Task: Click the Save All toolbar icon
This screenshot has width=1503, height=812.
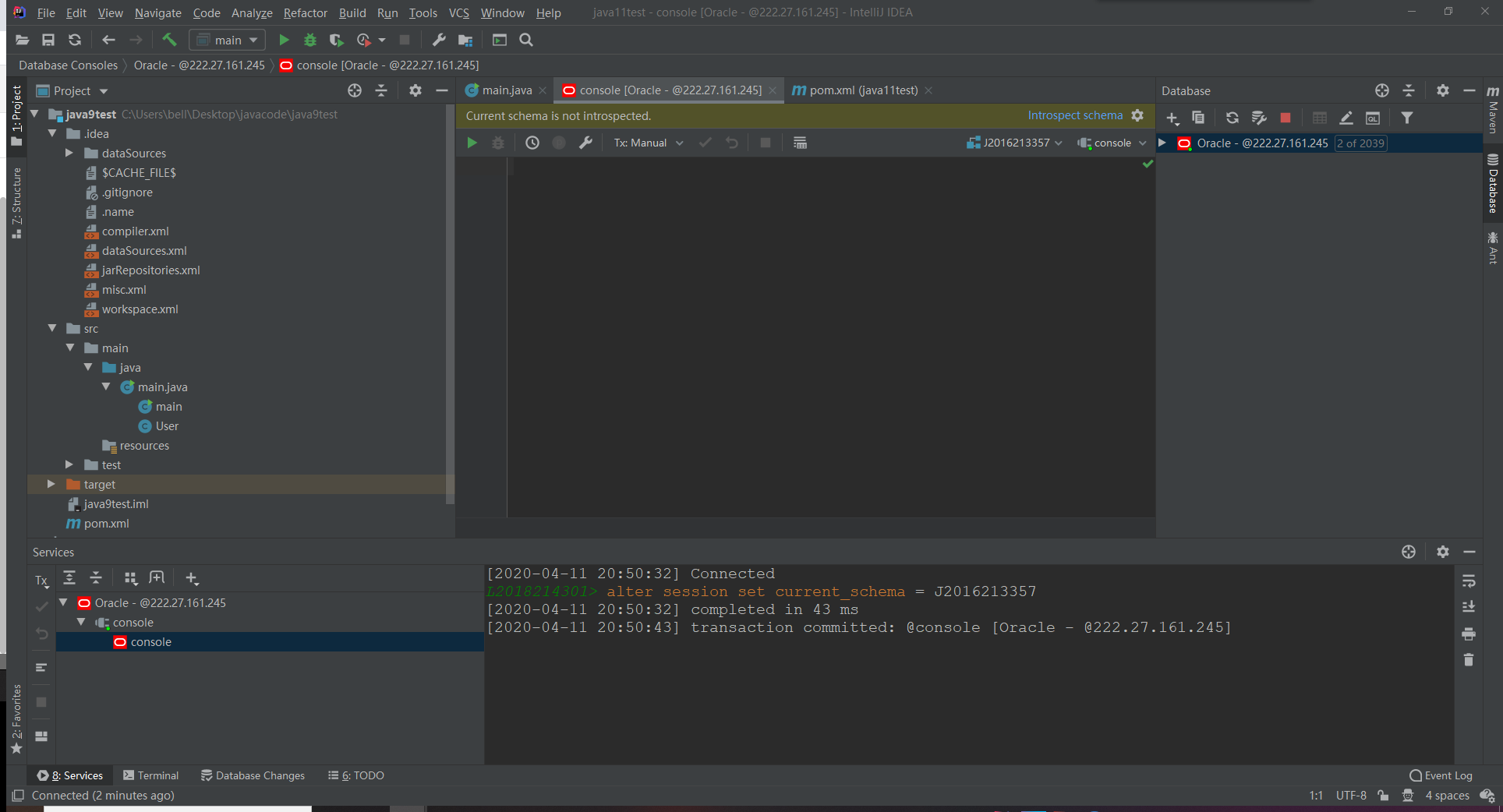Action: tap(48, 40)
